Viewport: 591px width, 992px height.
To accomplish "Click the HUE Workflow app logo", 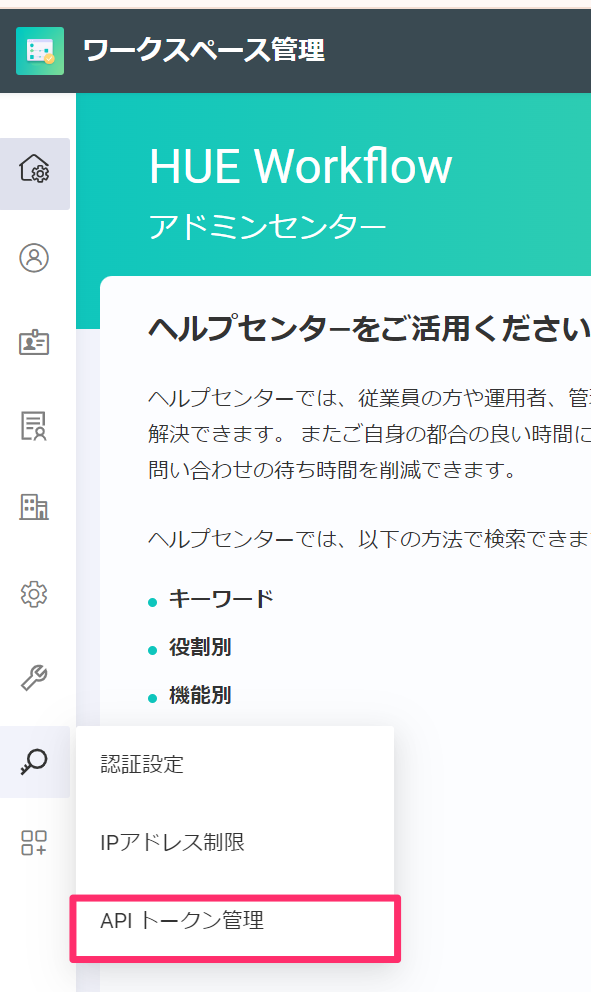I will coord(40,51).
